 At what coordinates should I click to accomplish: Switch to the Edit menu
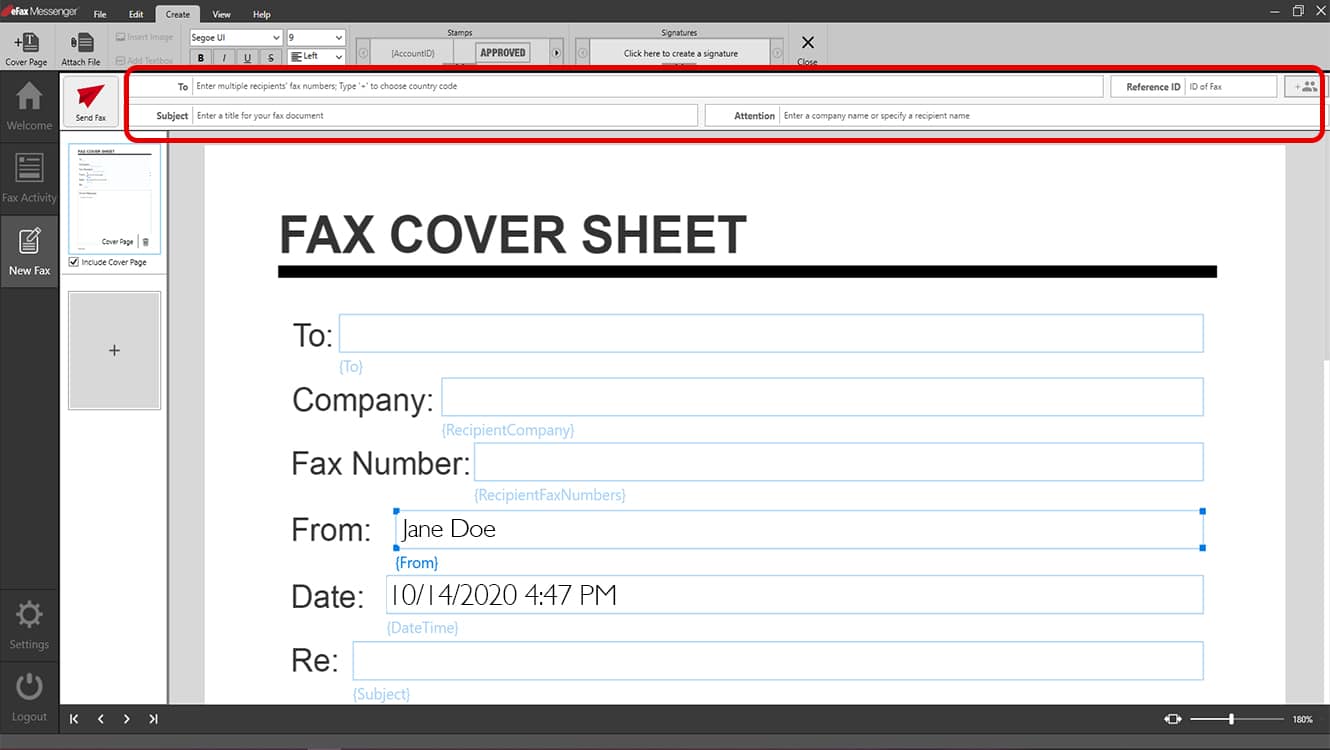pyautogui.click(x=136, y=14)
